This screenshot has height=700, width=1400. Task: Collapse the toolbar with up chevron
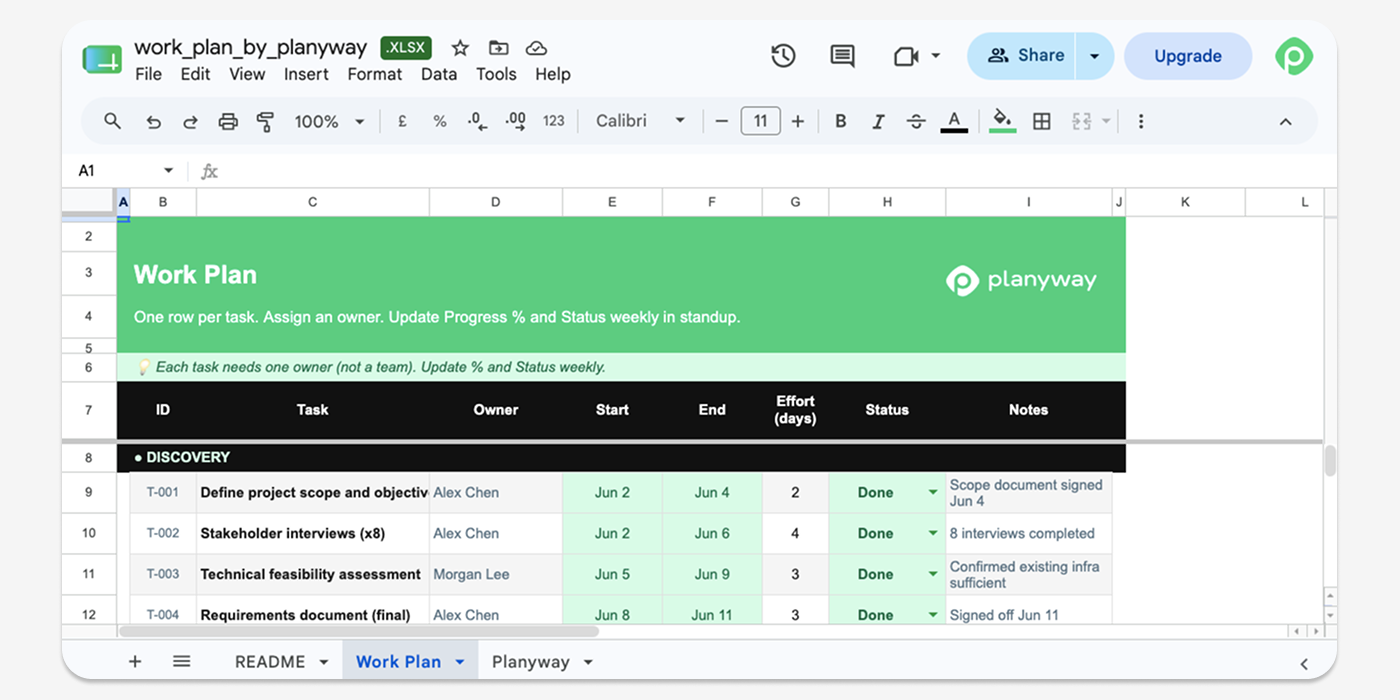[x=1286, y=121]
